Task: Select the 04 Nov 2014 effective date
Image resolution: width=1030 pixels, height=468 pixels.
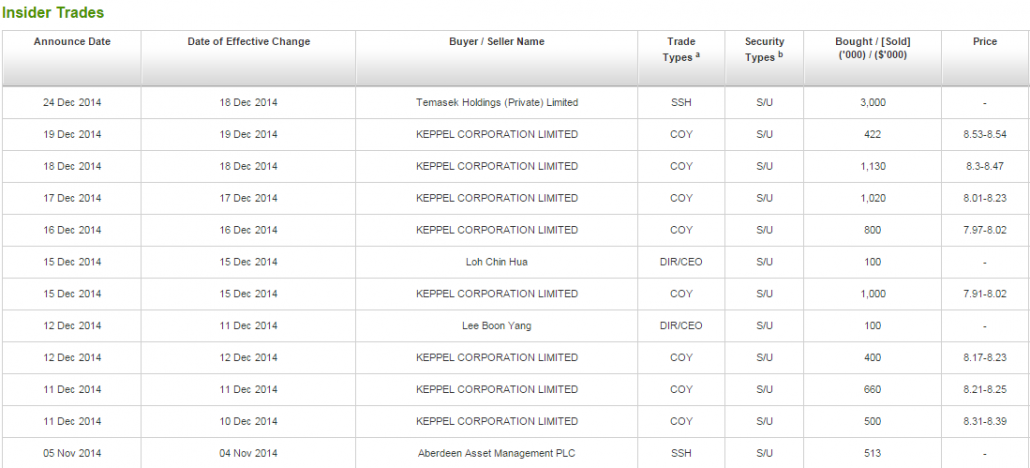Action: coord(249,454)
